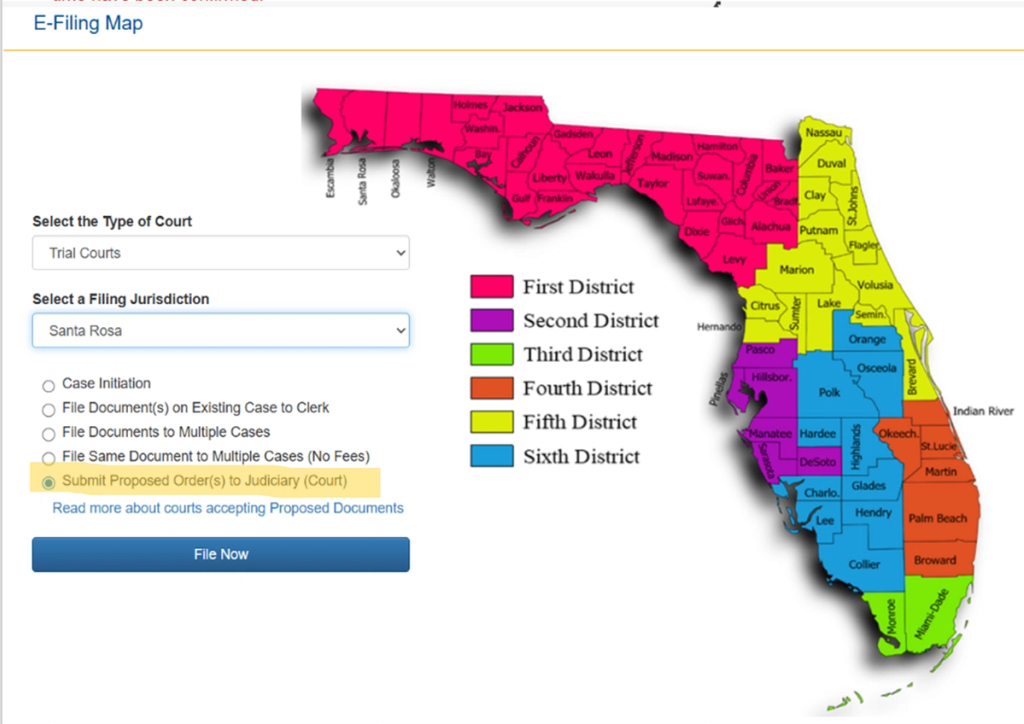Click Volusia county on the map
Screen dimensions: 1024x724
click(x=874, y=285)
